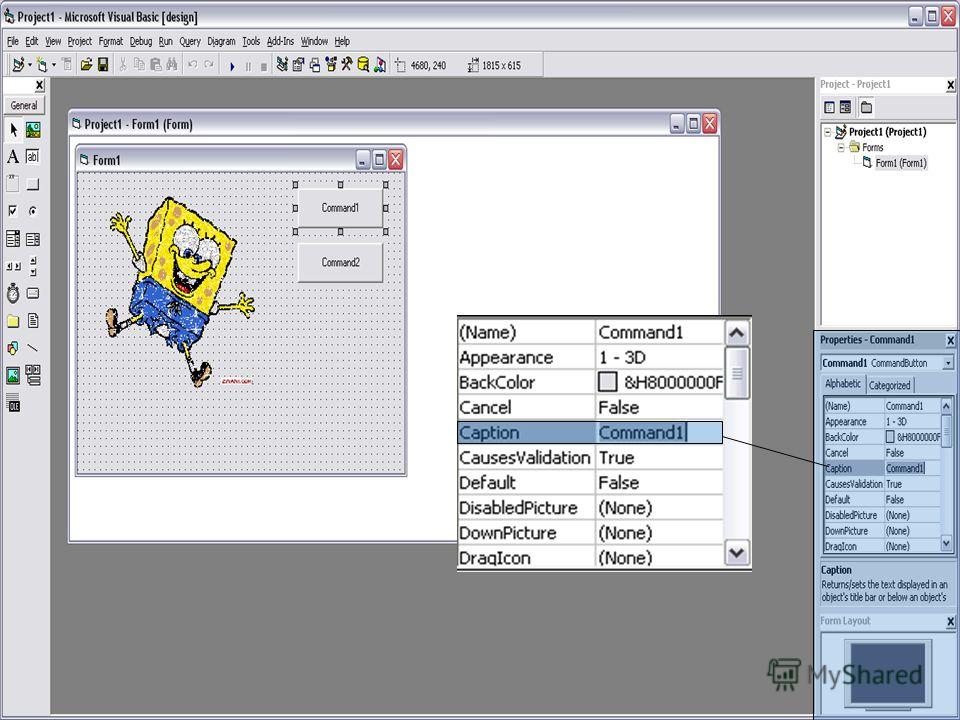Viewport: 960px width, 720px height.
Task: Open the File menu
Action: pos(13,42)
